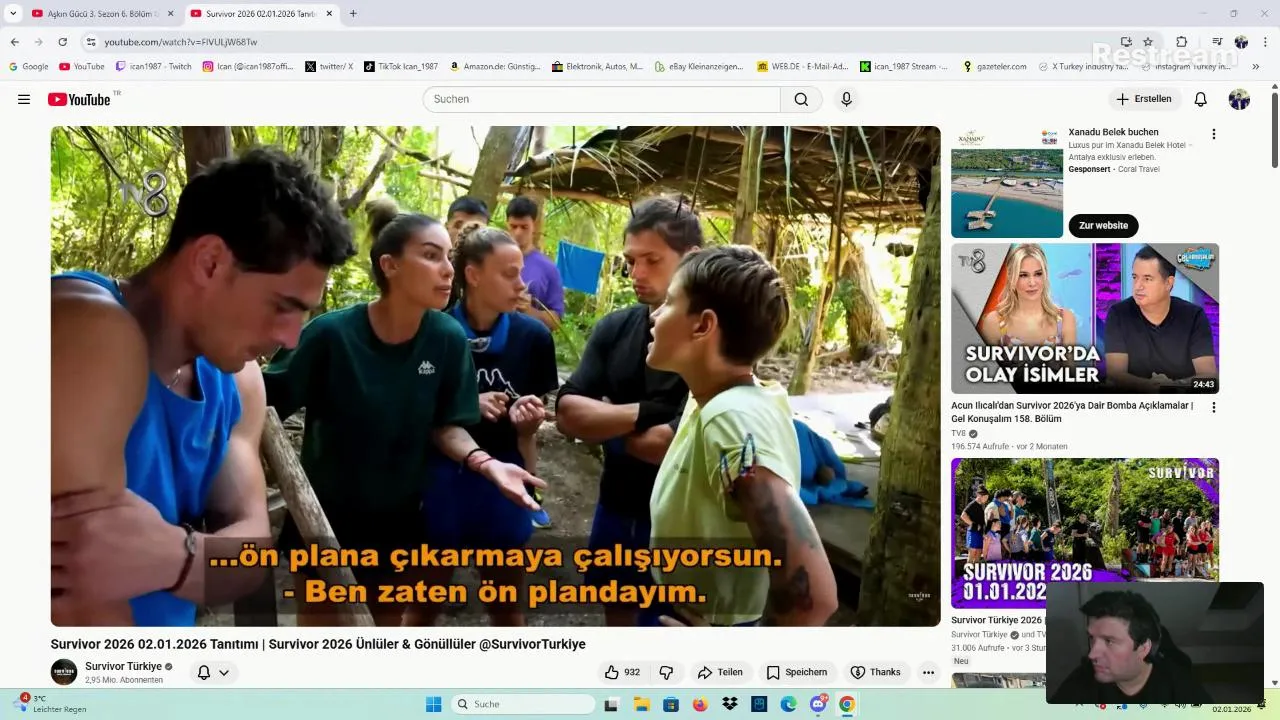The image size is (1280, 720).
Task: Click the YouTube logo to go home
Action: tap(79, 99)
